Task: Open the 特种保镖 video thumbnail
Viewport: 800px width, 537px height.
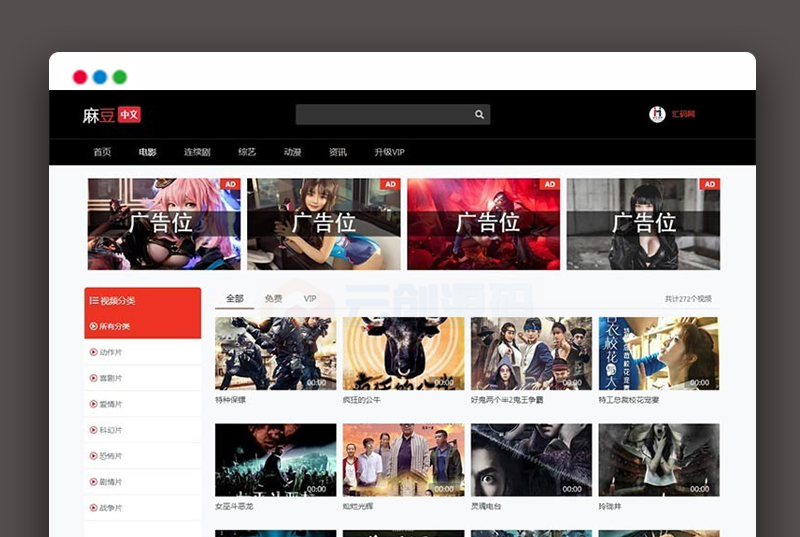Action: pos(276,353)
